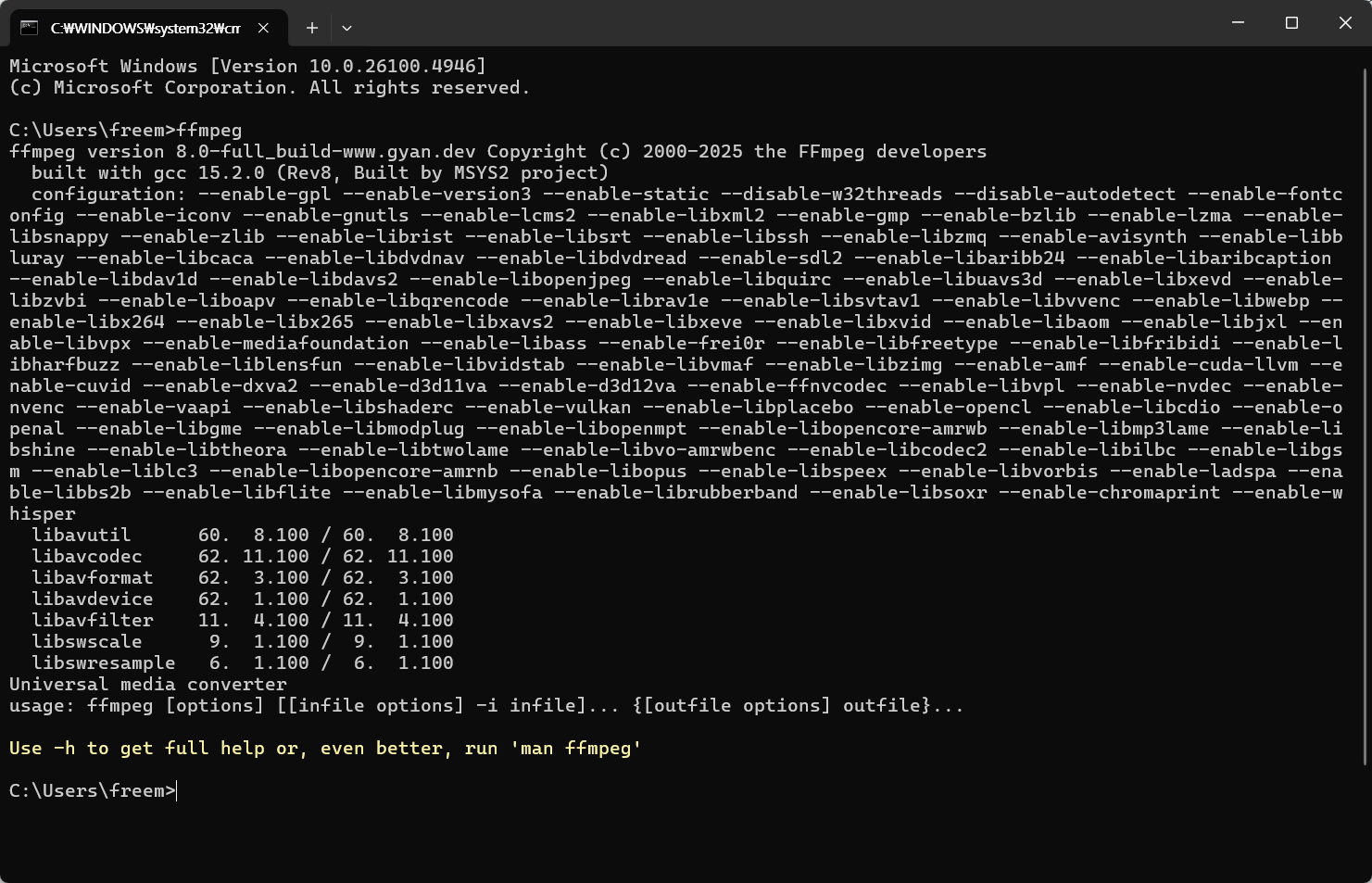Click the 'Microsoft Windows [Version' header line
1372x883 pixels.
pyautogui.click(x=247, y=66)
